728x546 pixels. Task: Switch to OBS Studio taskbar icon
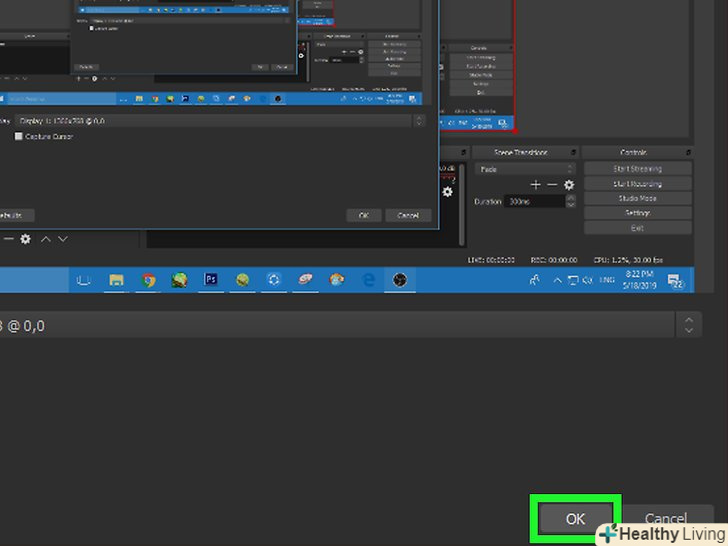400,280
